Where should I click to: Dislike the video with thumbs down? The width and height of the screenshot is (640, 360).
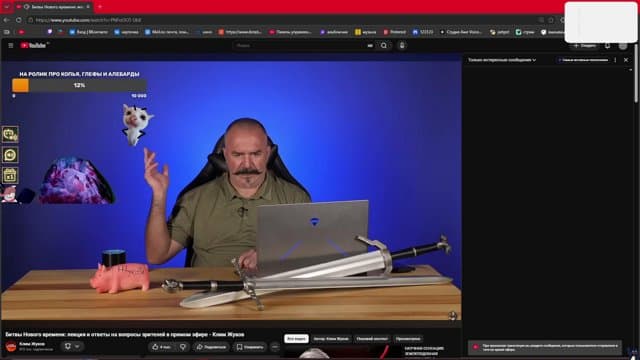[183, 347]
